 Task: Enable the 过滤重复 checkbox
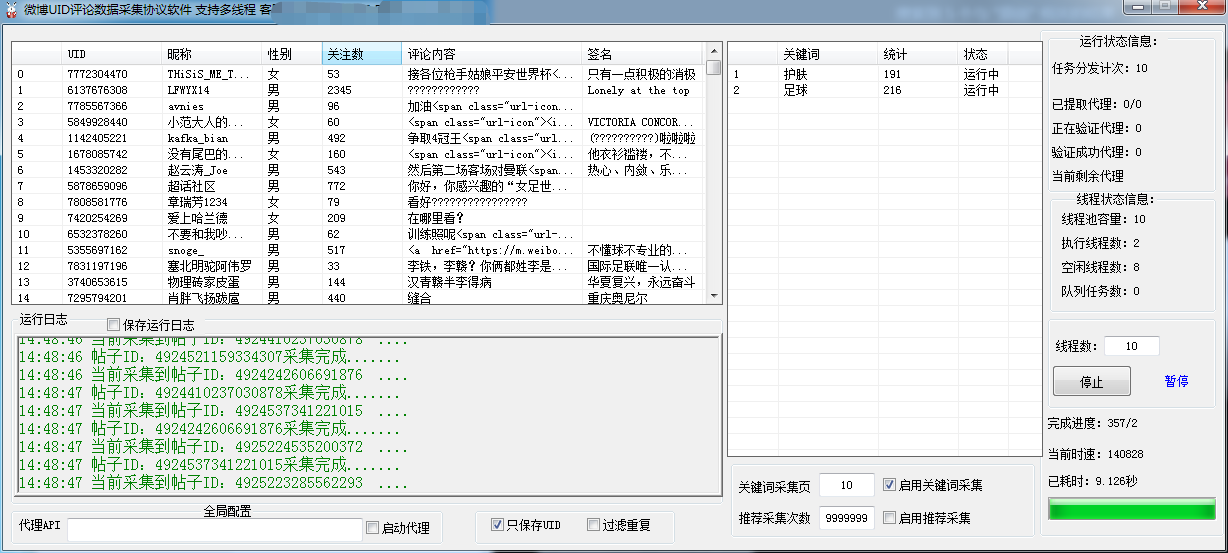[594, 525]
